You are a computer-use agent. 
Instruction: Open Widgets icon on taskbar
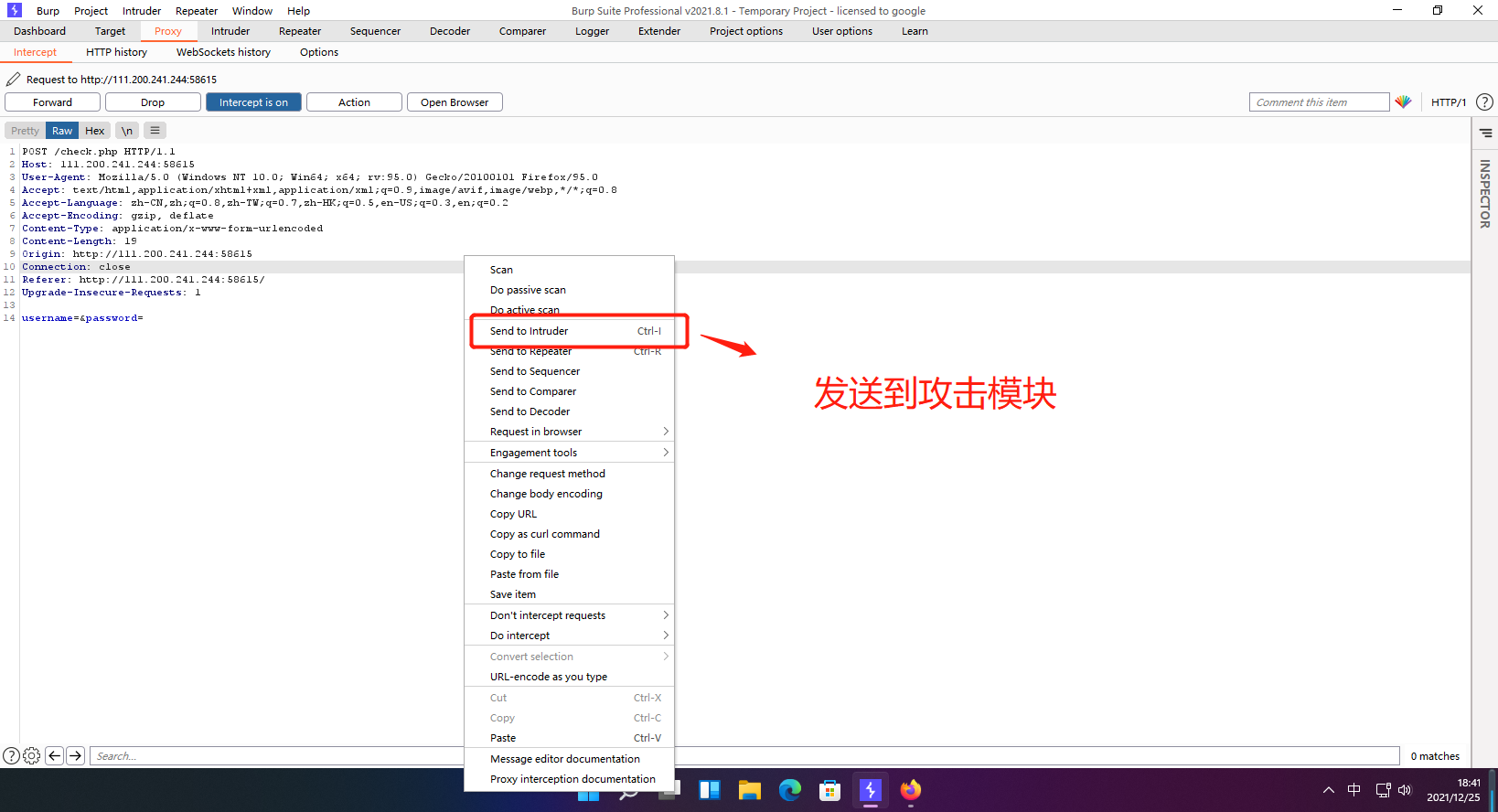pyautogui.click(x=710, y=790)
